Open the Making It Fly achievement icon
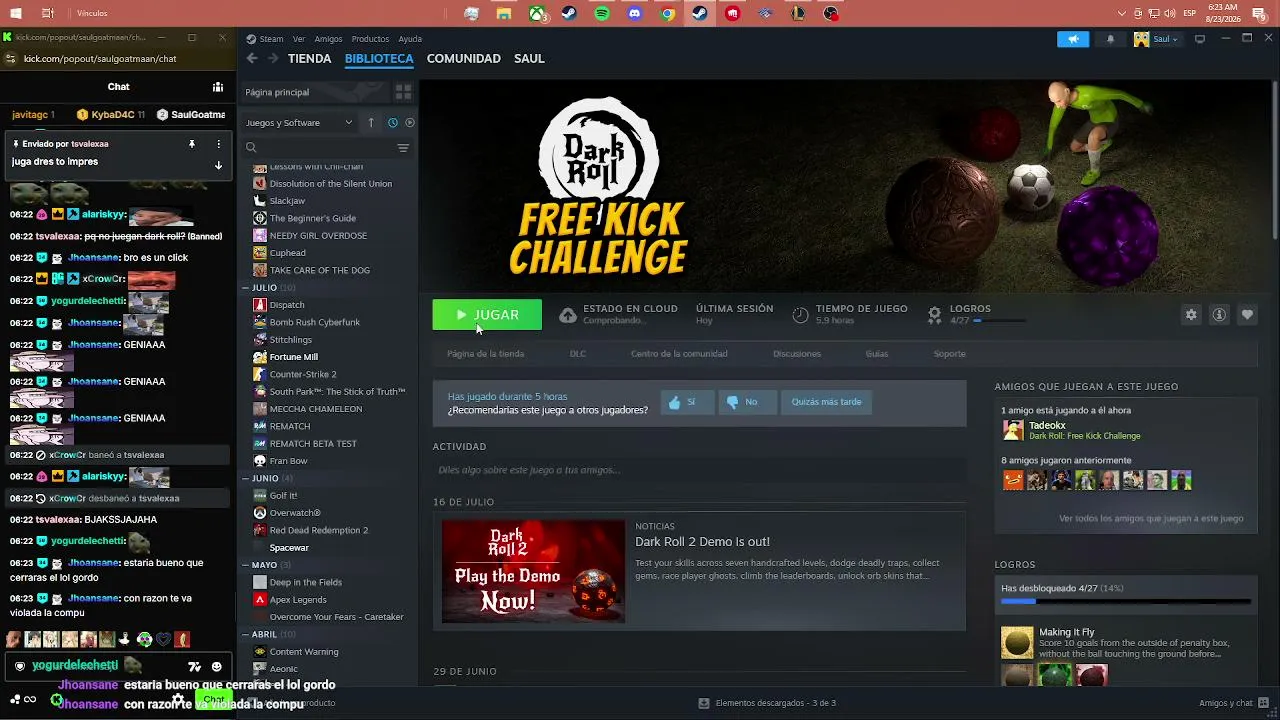1280x720 pixels. pos(1017,643)
